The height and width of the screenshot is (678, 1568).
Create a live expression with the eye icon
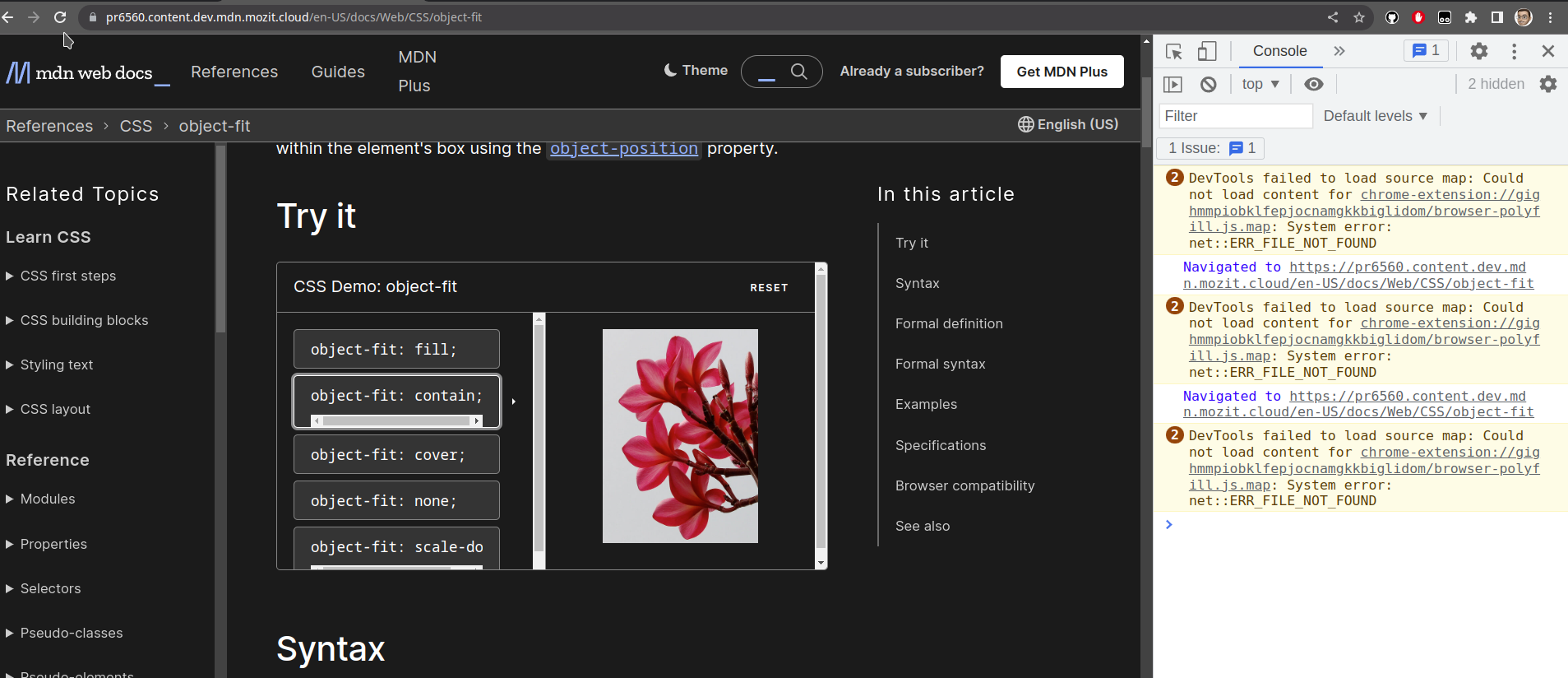1314,84
